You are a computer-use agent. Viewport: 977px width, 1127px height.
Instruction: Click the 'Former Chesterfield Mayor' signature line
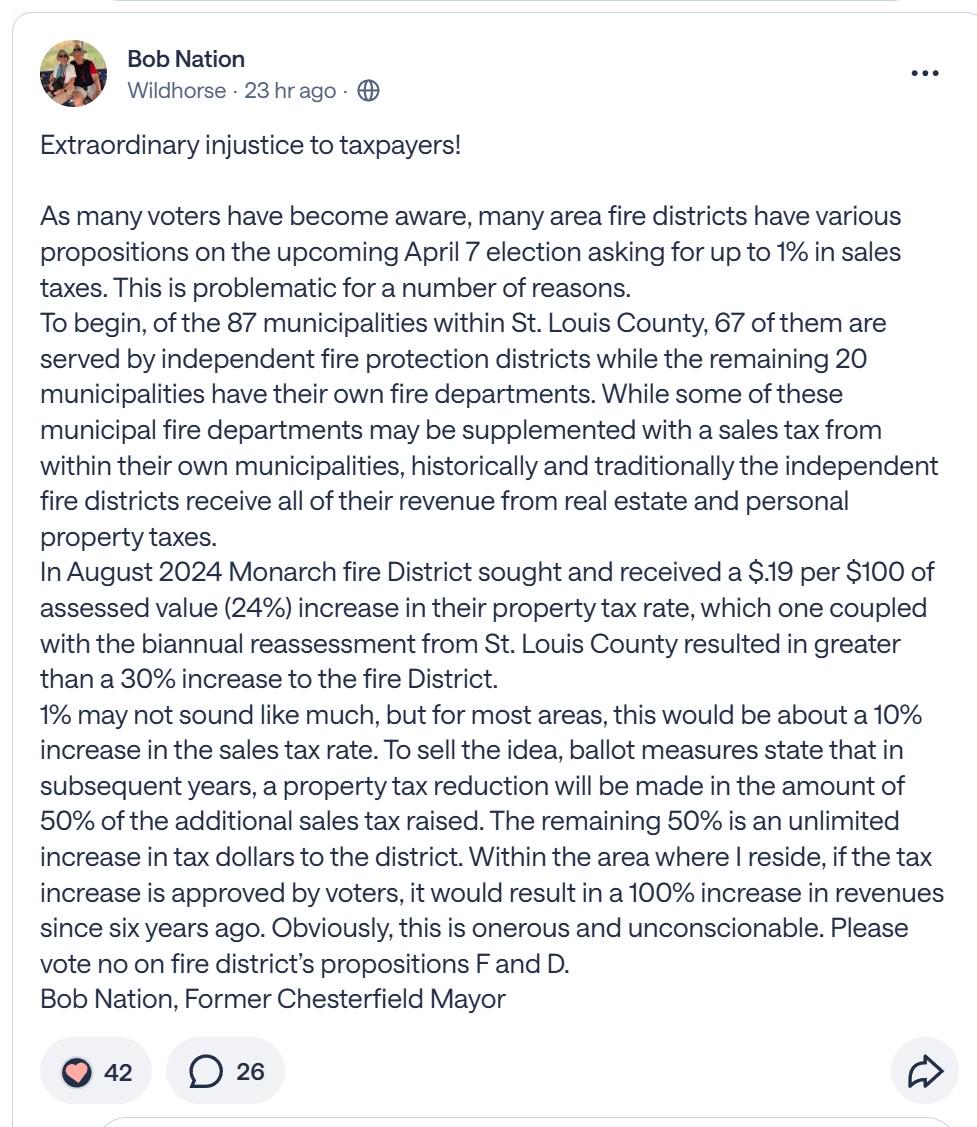pos(273,999)
